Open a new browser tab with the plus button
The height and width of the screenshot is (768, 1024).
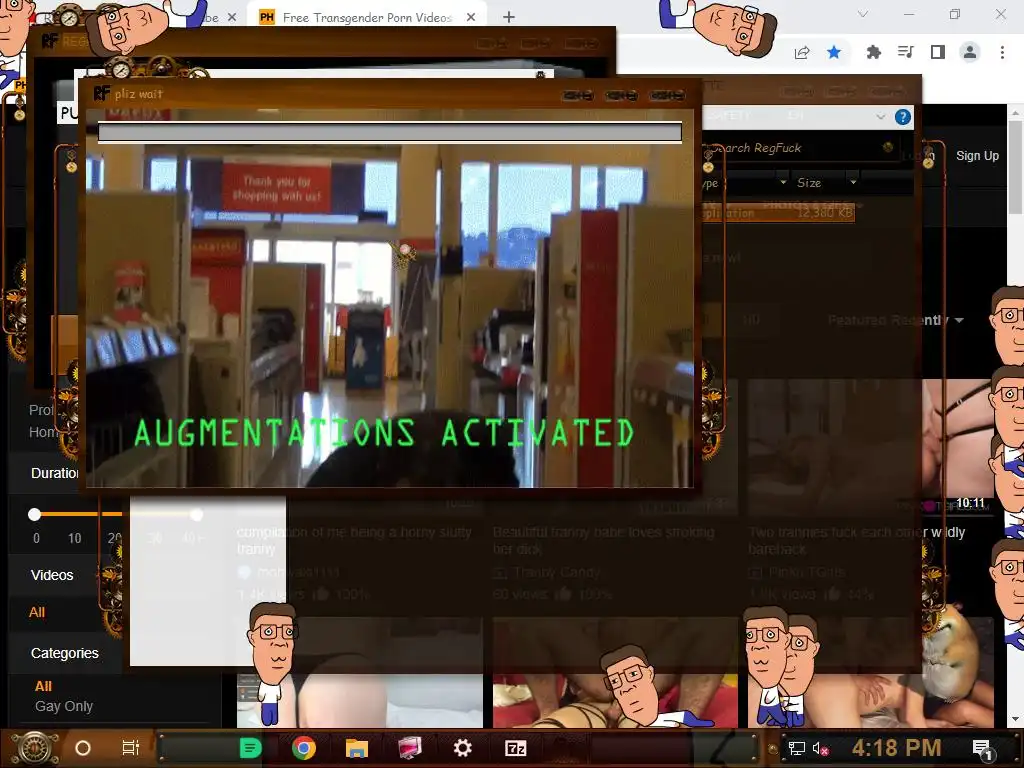(509, 18)
